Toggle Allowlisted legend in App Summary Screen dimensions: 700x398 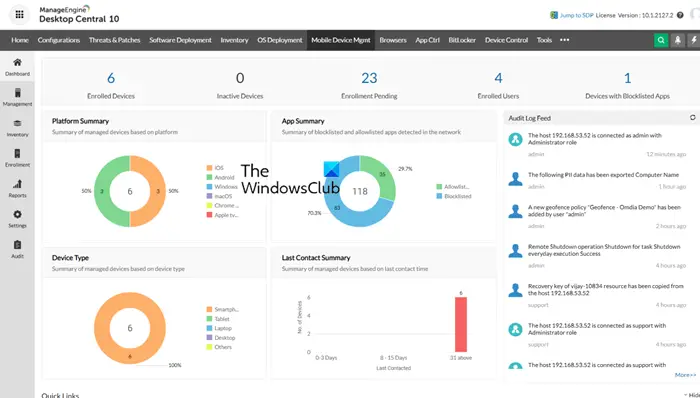tap(453, 187)
